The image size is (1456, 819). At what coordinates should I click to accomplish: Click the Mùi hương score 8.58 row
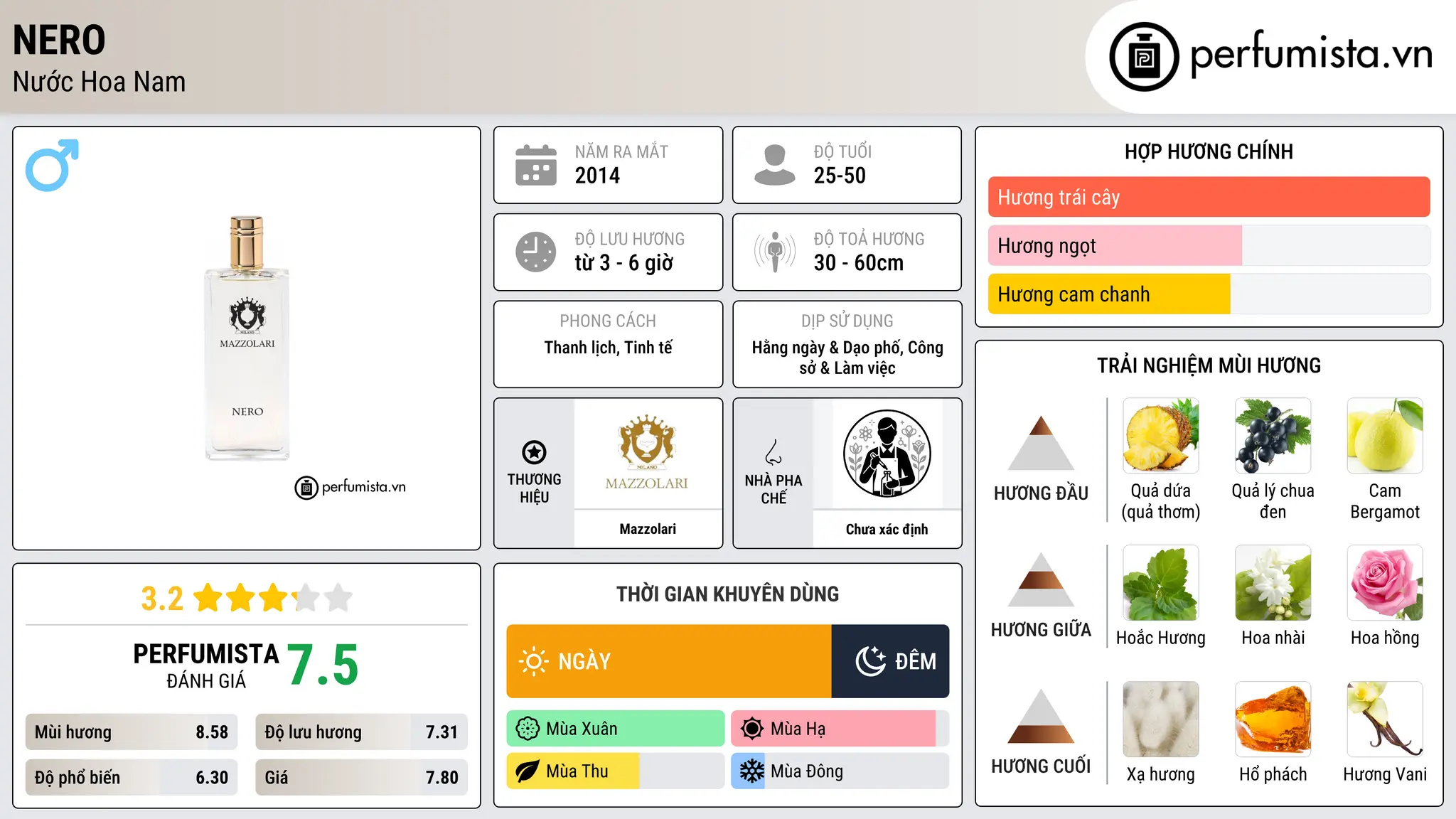pos(132,732)
